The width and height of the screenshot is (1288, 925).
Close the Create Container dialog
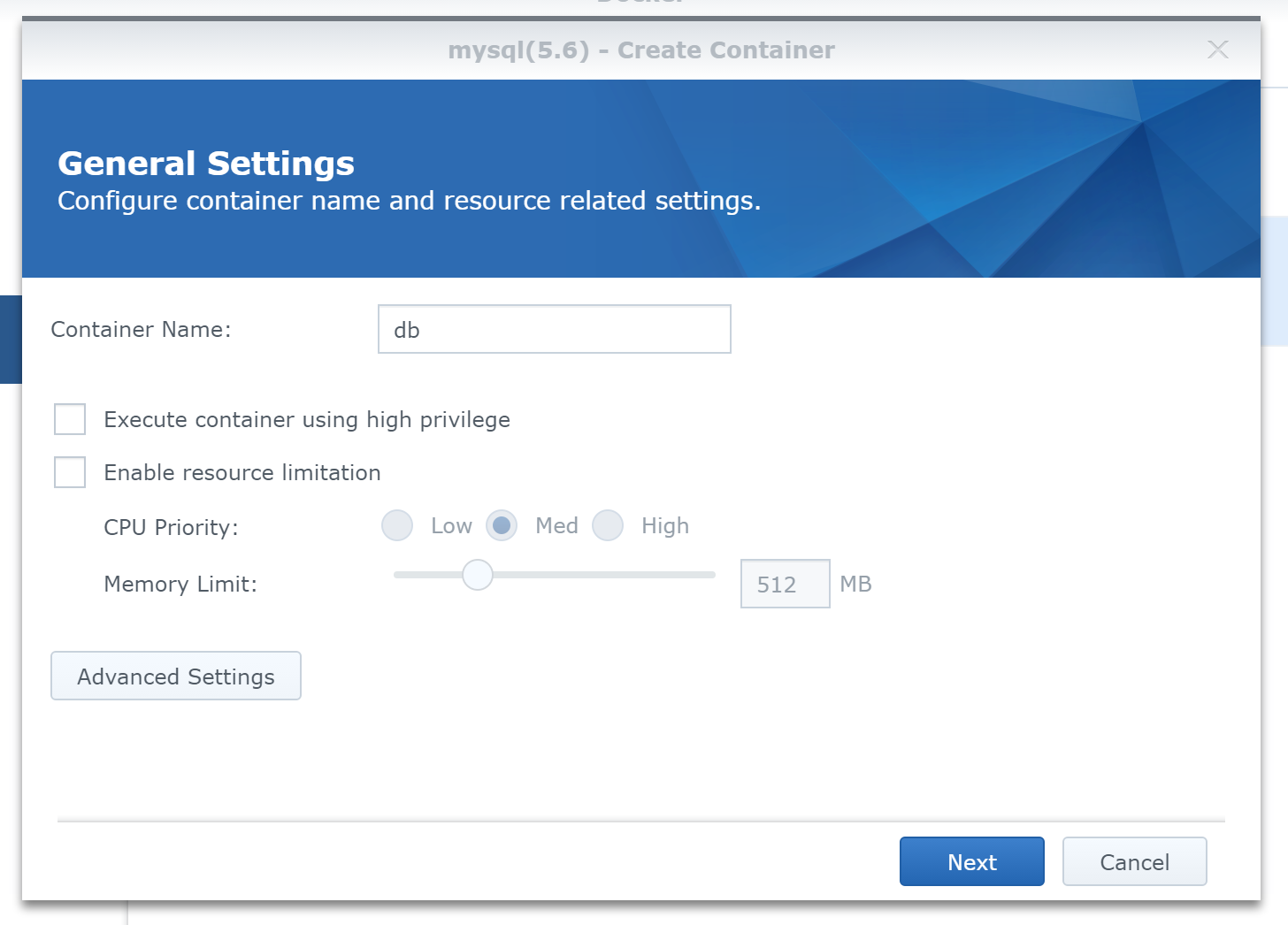(1217, 50)
